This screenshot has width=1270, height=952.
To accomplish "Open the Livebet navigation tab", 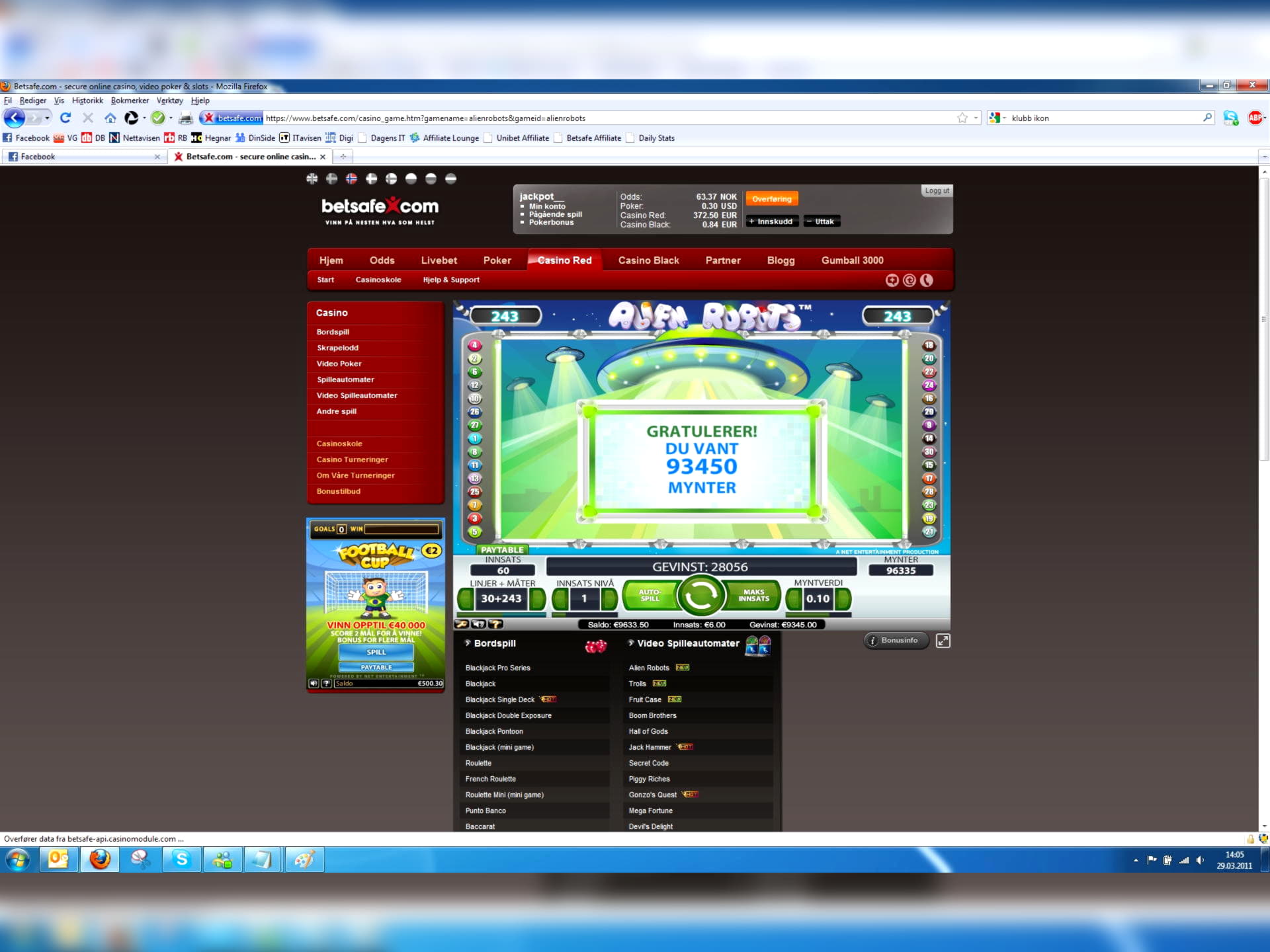I will (439, 260).
